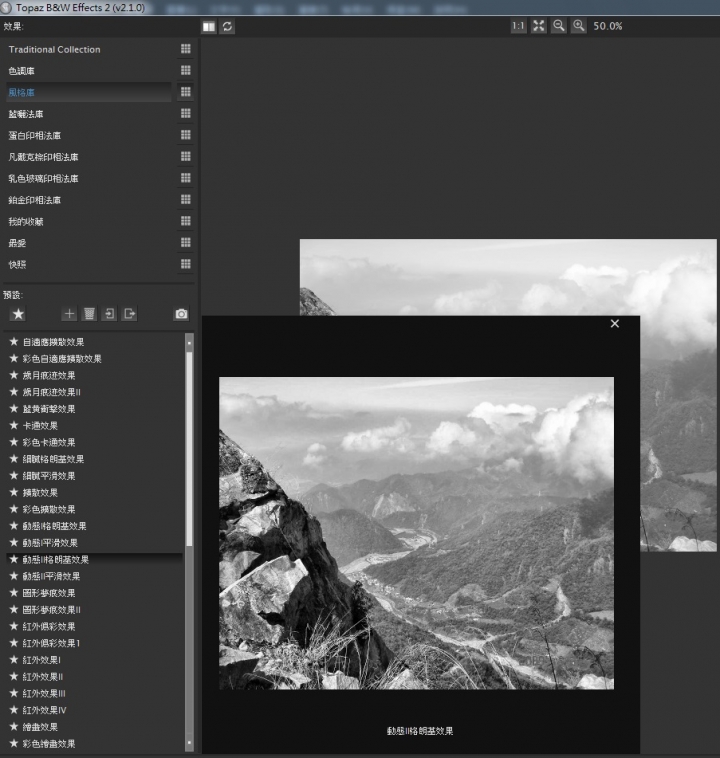
Task: Zoom in with the plus magnifier
Action: 578,26
